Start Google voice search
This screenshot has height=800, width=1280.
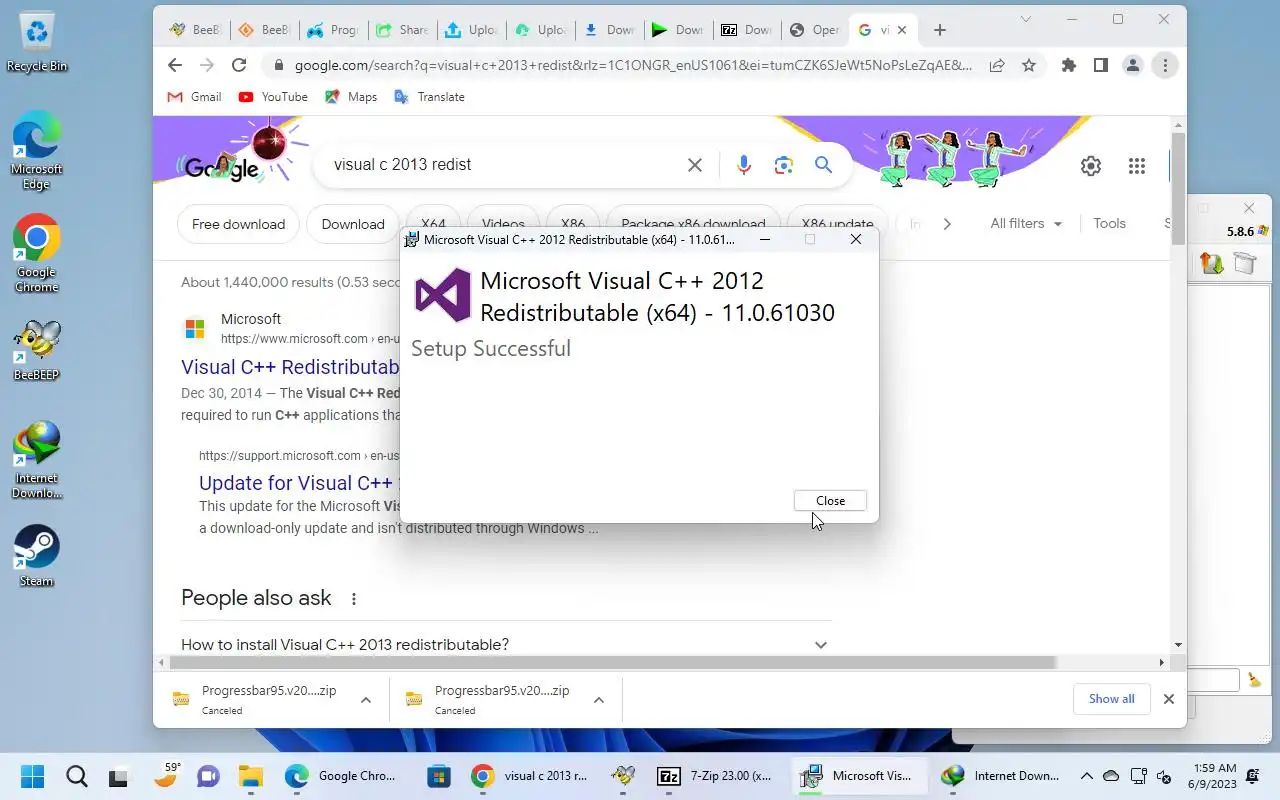pos(743,165)
